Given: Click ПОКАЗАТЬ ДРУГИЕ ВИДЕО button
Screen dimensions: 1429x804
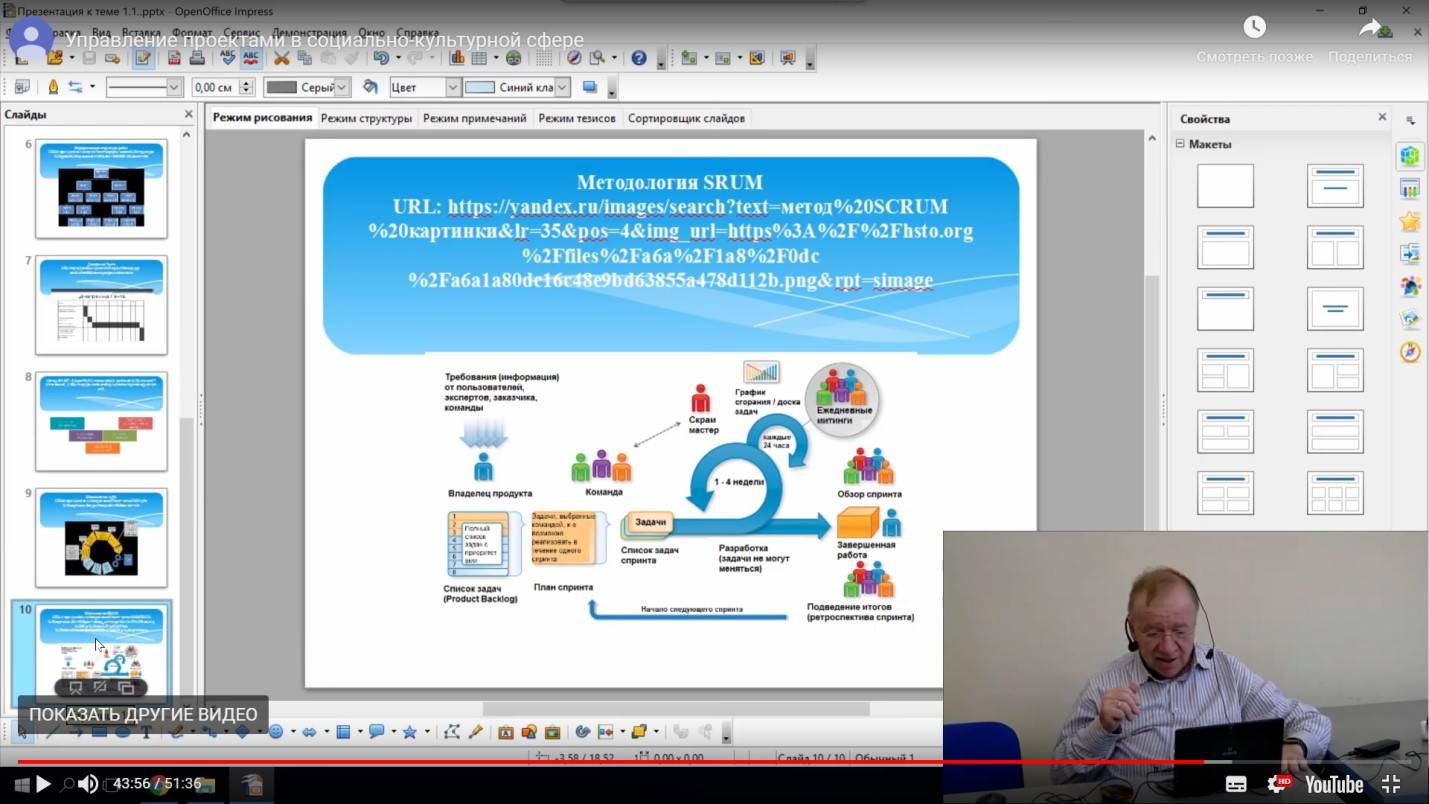Looking at the screenshot, I should (143, 714).
